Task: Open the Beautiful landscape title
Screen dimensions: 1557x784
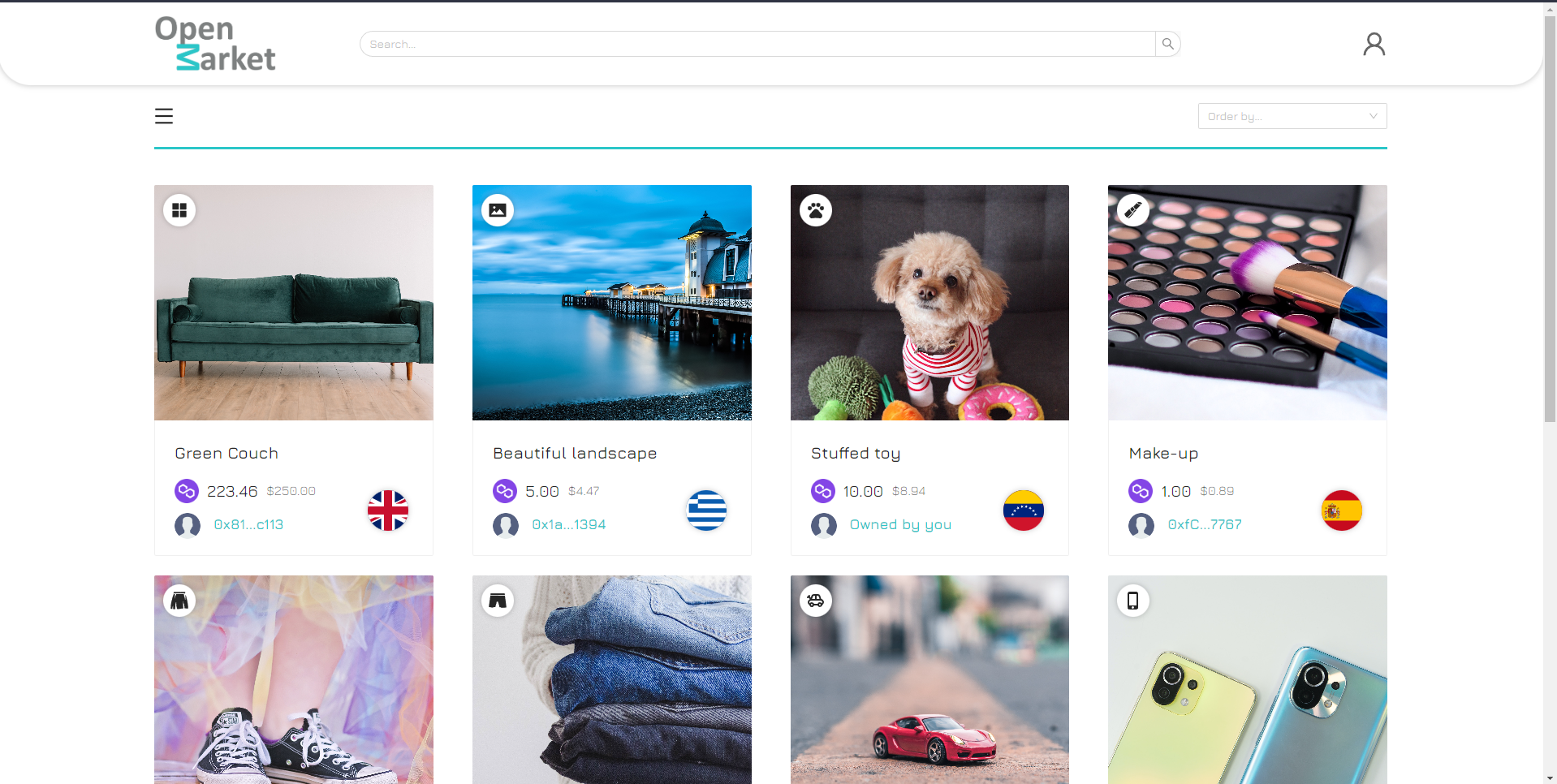Action: (575, 453)
